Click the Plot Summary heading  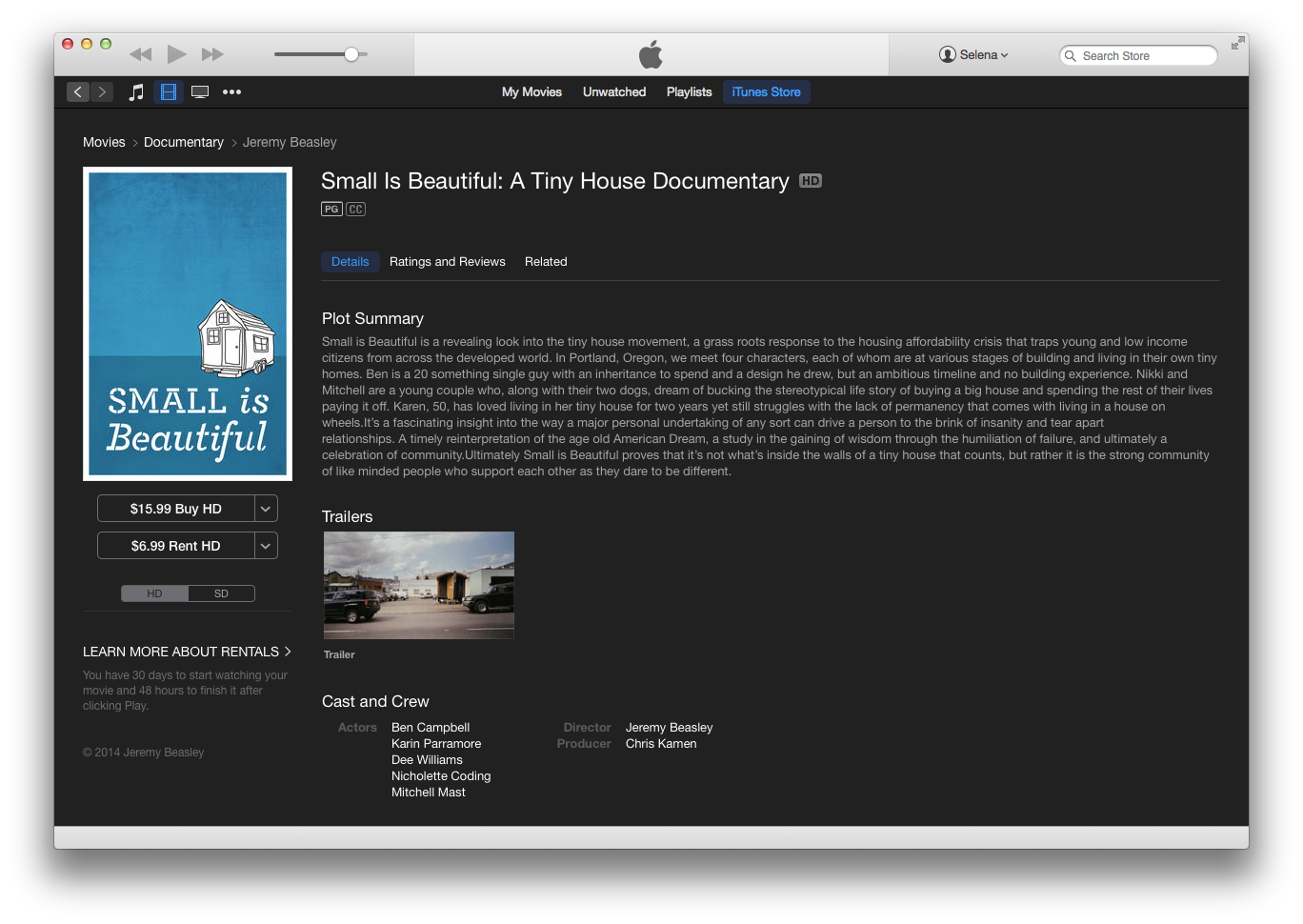[372, 319]
